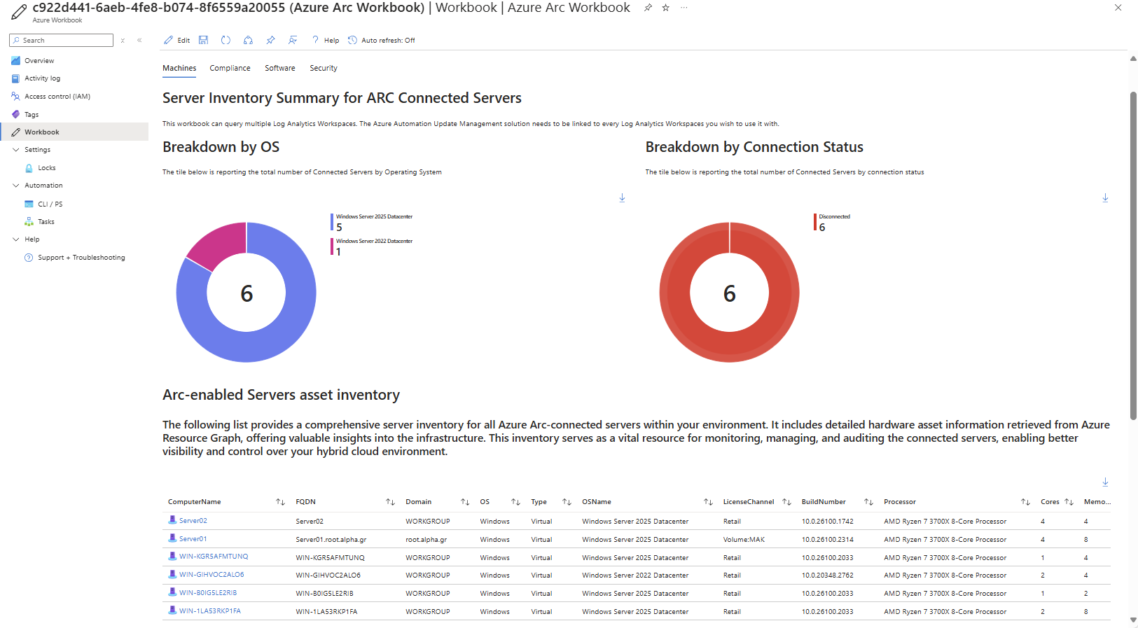Switch to the Security tab
The height and width of the screenshot is (628, 1138).
[x=323, y=68]
